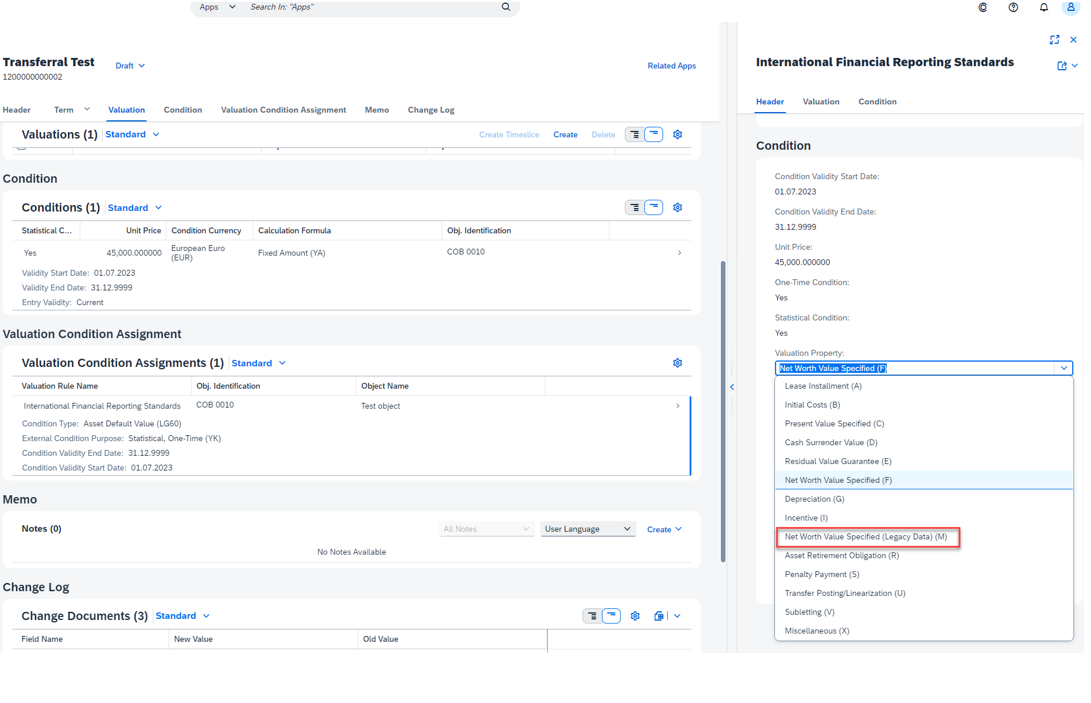The image size is (1091, 703).
Task: Open Valuation Condition Assignments settings gear
Action: [678, 363]
